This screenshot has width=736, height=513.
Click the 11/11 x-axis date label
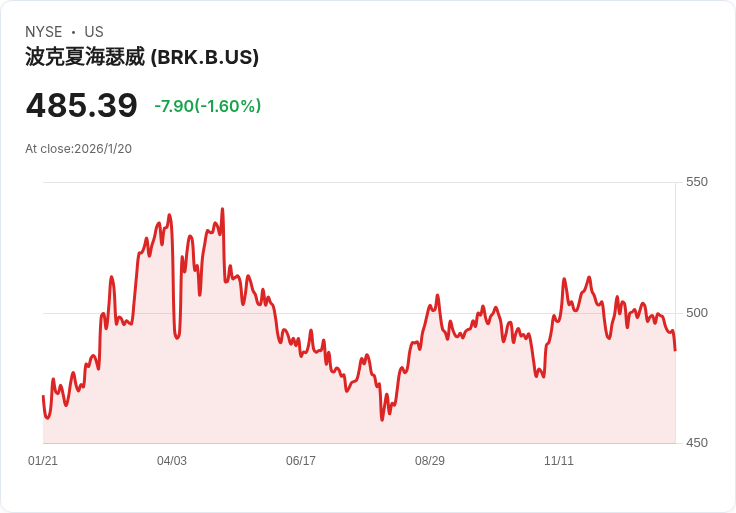[559, 461]
